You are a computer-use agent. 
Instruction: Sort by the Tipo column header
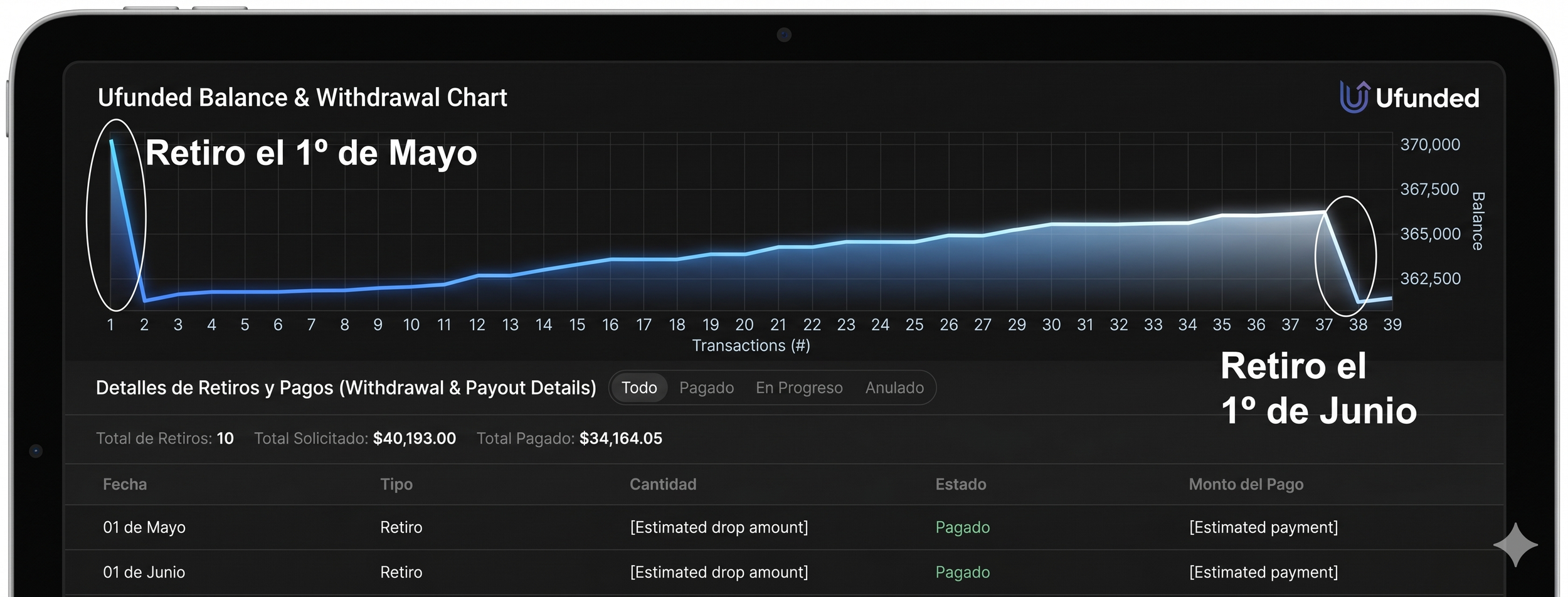pos(396,484)
